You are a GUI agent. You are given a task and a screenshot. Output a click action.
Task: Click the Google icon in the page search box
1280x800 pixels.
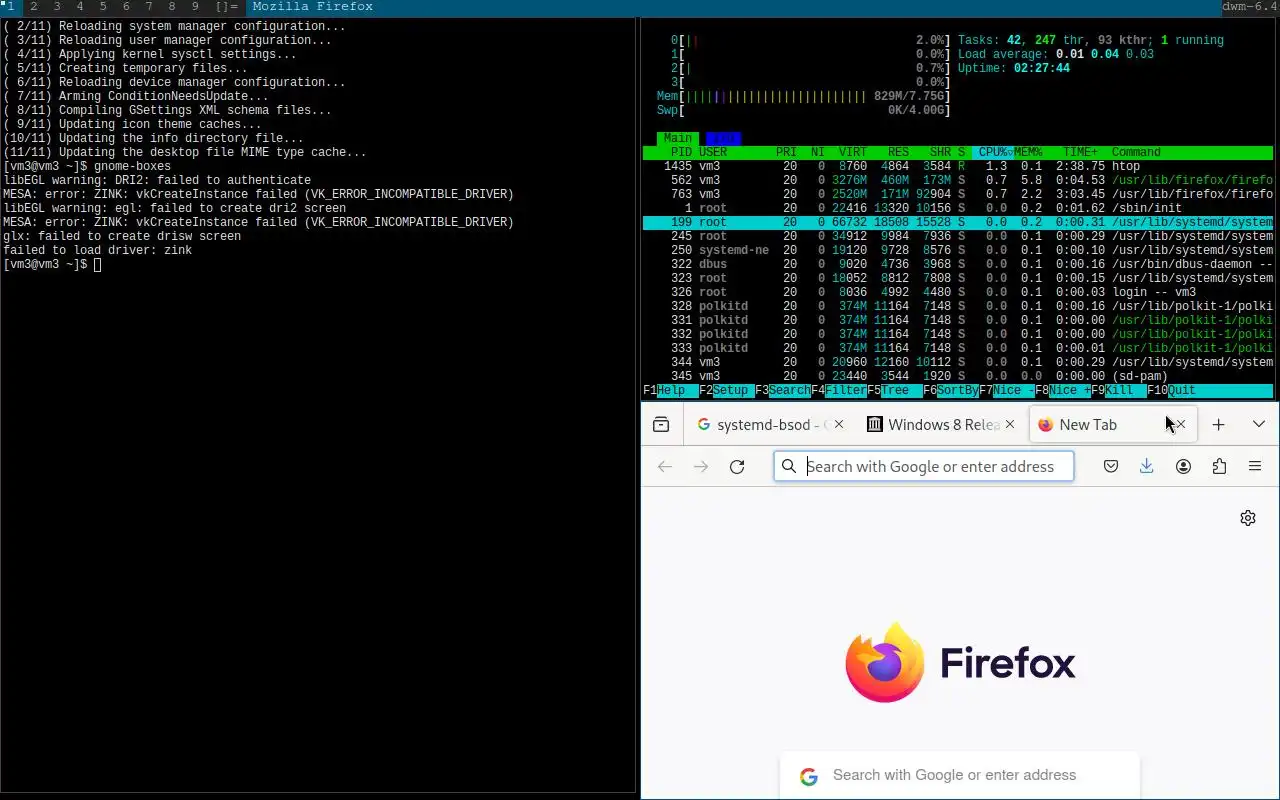point(809,776)
